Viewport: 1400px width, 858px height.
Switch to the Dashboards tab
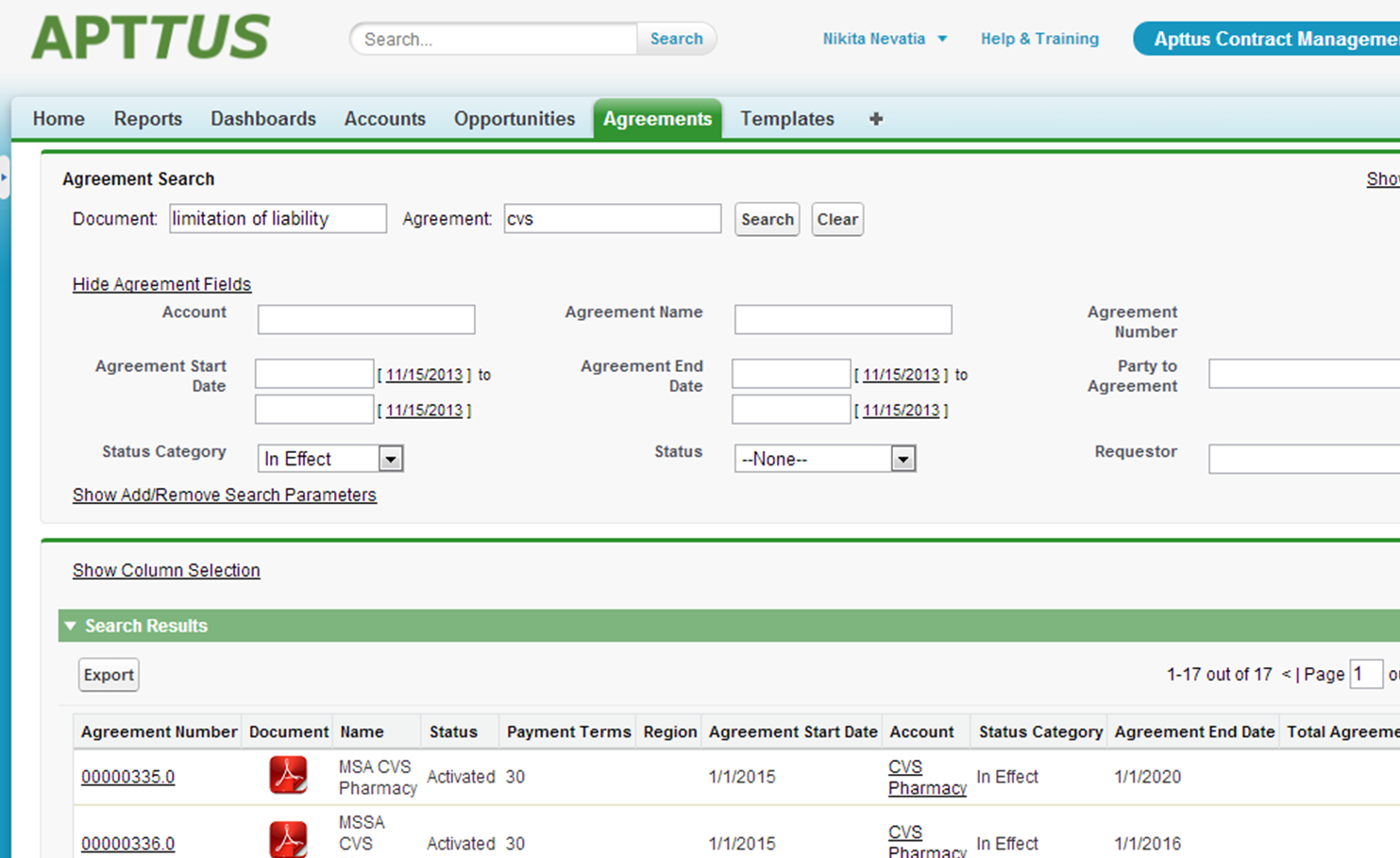263,119
